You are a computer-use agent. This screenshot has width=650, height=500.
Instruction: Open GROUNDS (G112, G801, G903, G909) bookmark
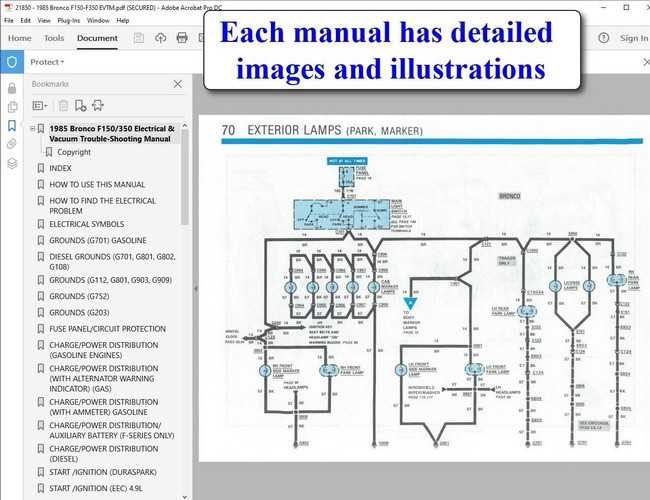click(111, 280)
